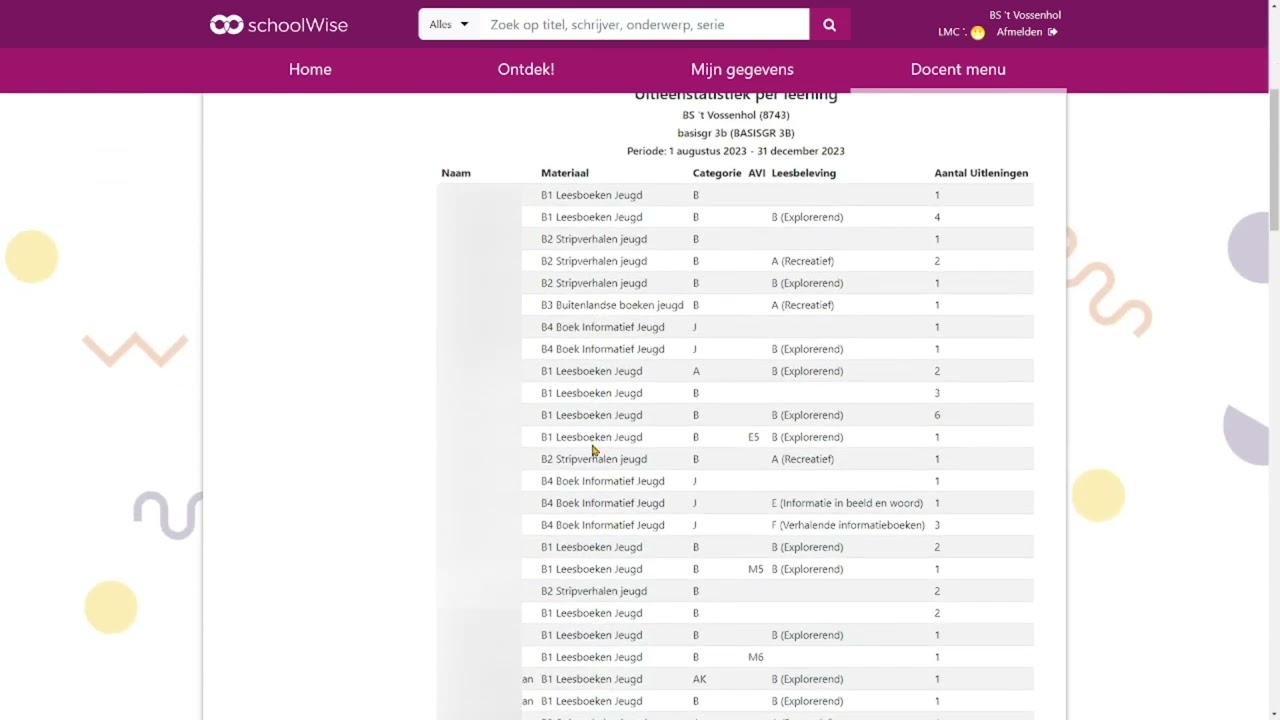The height and width of the screenshot is (720, 1280).
Task: Click the E5 AVI value
Action: (x=754, y=437)
